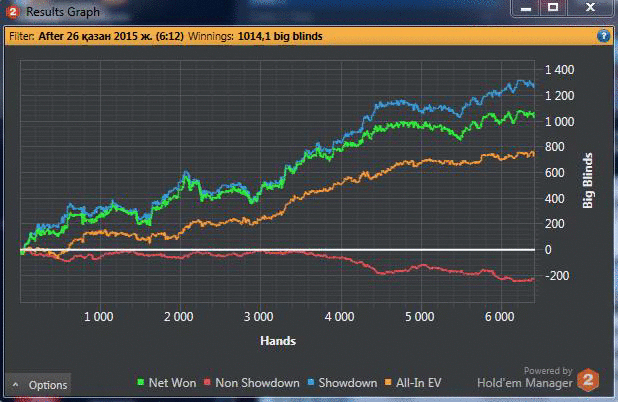Screen dimensions: 618x402
Task: Click the orange All-In EV color swatch
Action: 391,383
